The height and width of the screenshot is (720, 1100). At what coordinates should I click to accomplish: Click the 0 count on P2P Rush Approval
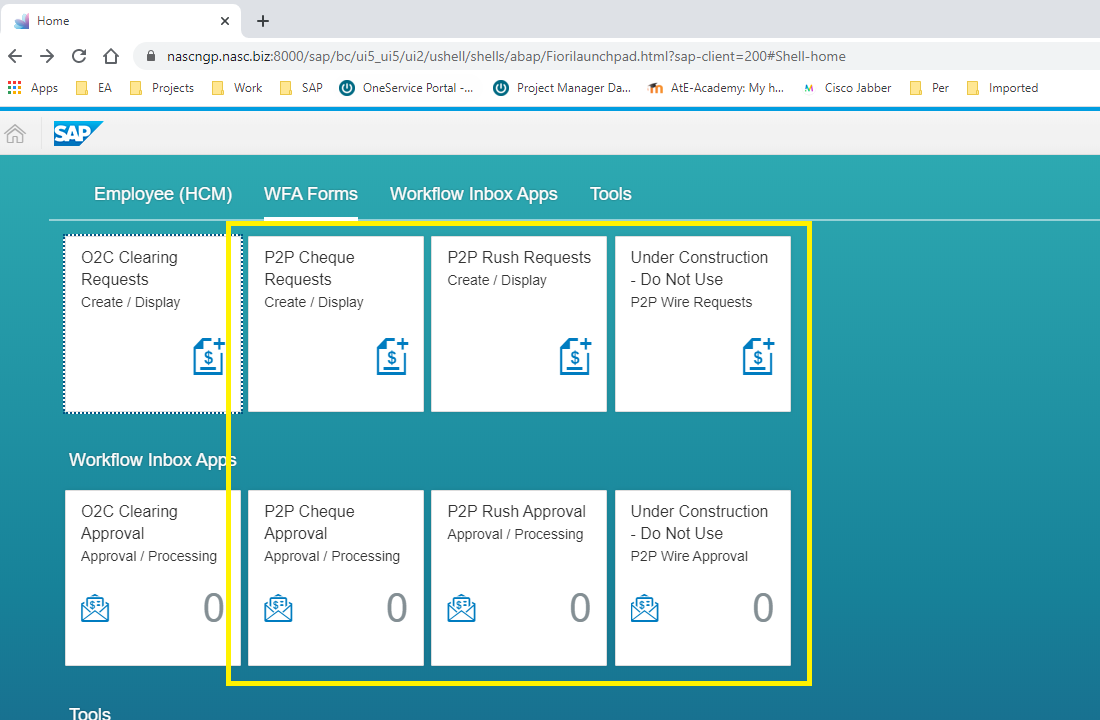pyautogui.click(x=580, y=608)
